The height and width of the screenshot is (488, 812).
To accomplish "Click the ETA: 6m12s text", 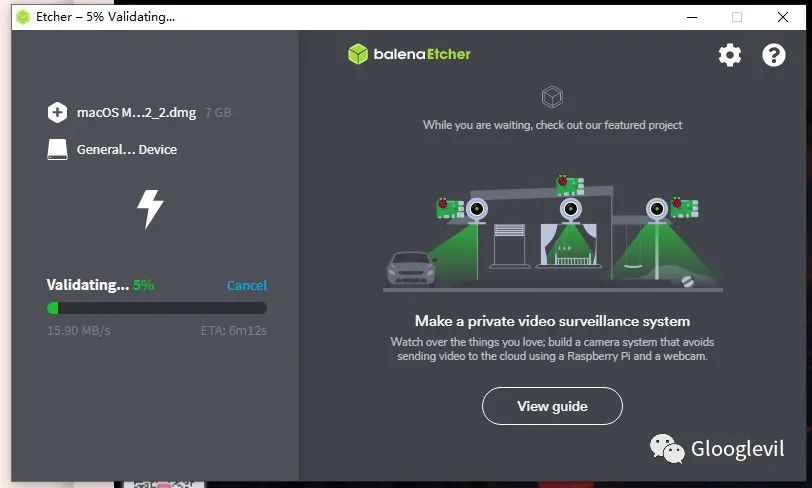I will 234,331.
